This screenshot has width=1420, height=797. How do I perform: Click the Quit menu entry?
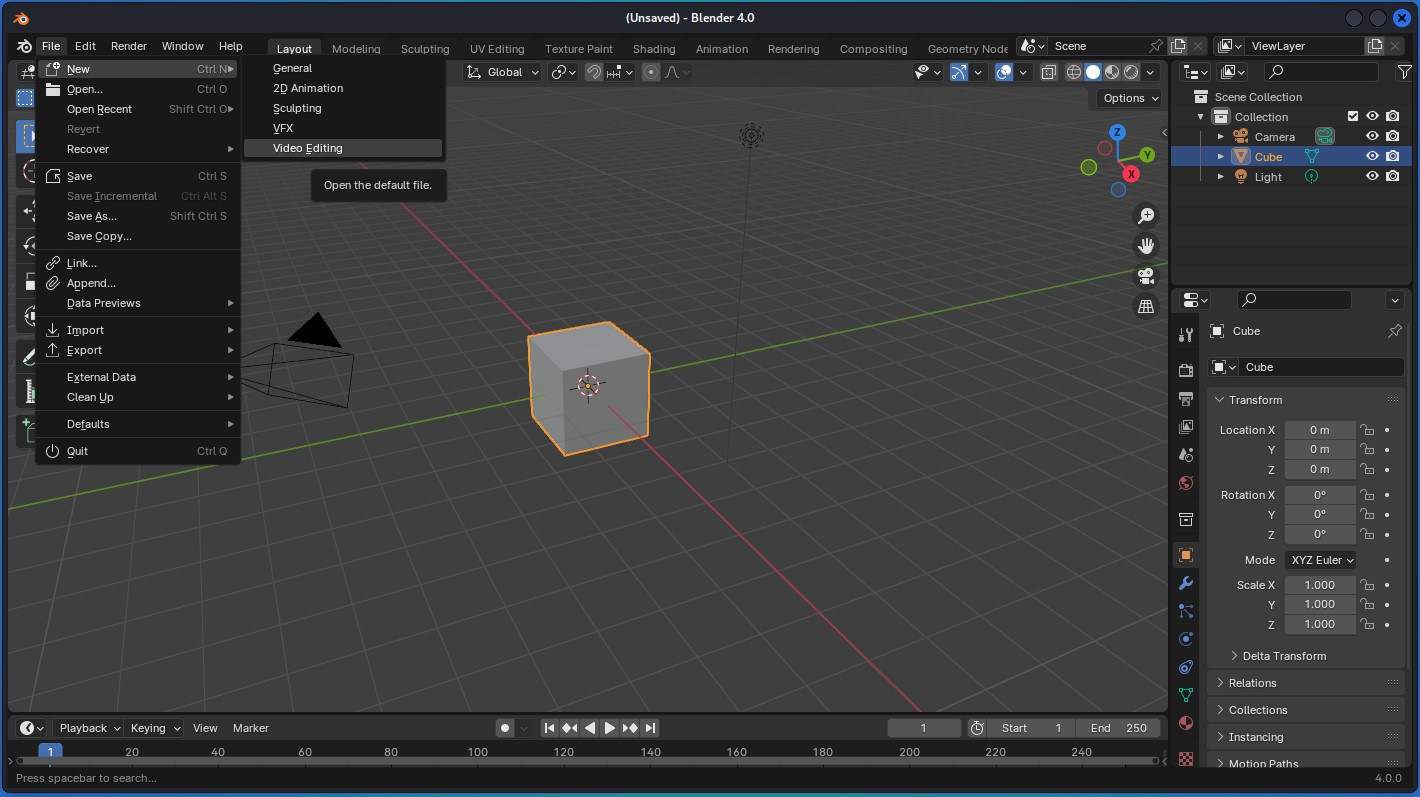138,451
